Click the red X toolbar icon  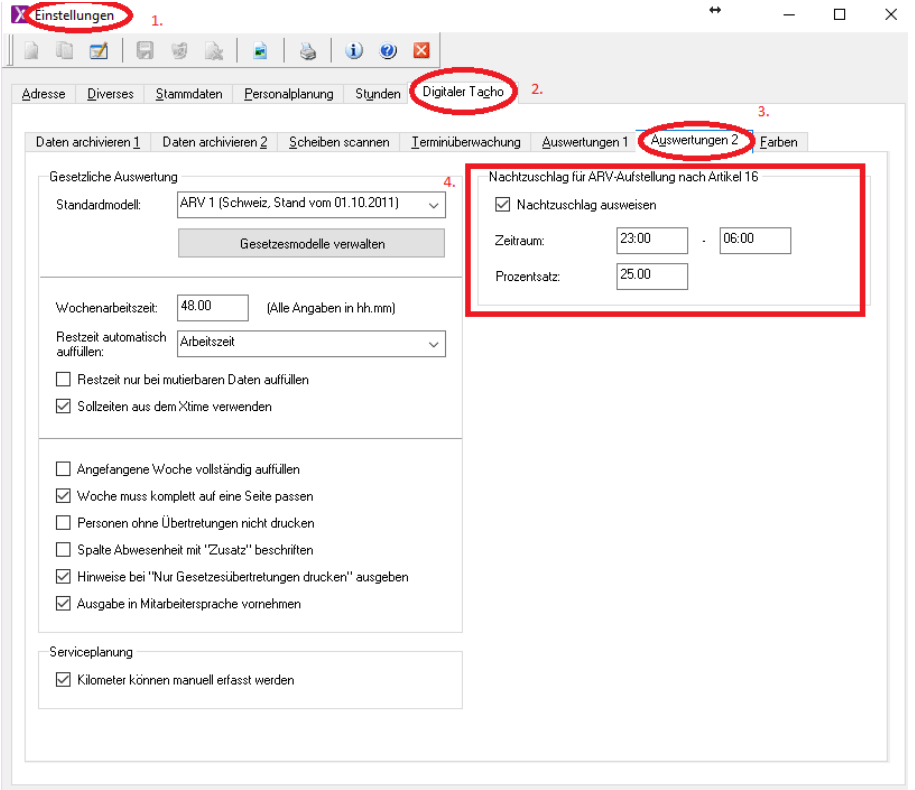coord(421,52)
